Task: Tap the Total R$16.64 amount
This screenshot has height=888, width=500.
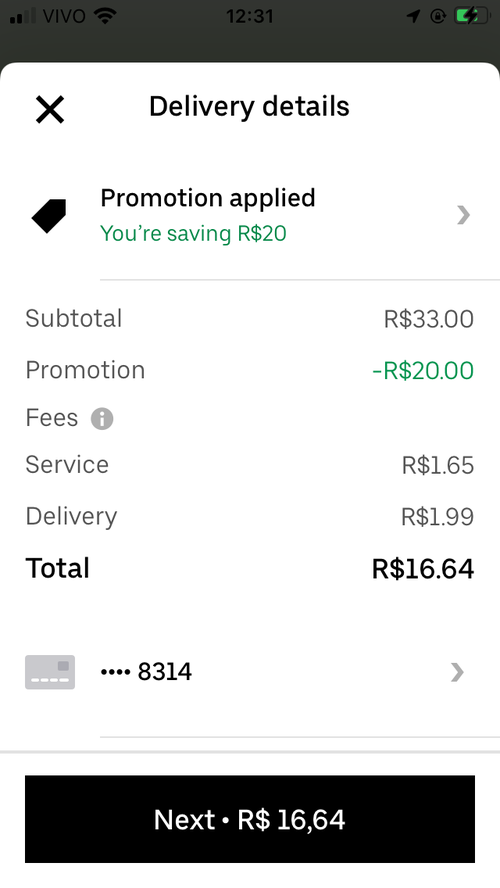Action: (423, 569)
